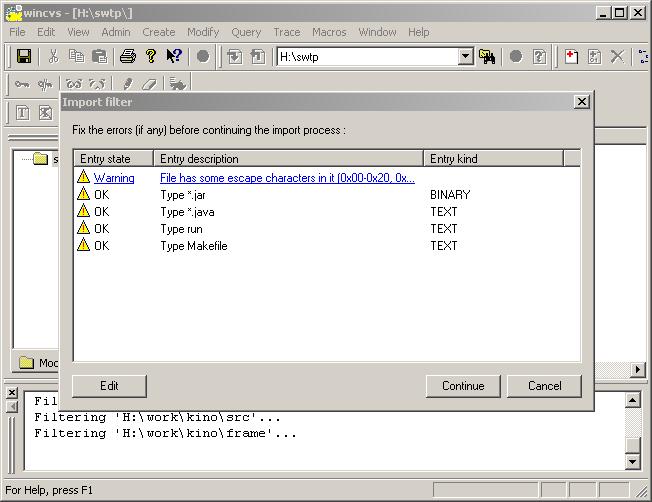Click the right scroll arrow of file pane
This screenshot has height=502, width=652.
click(x=637, y=369)
